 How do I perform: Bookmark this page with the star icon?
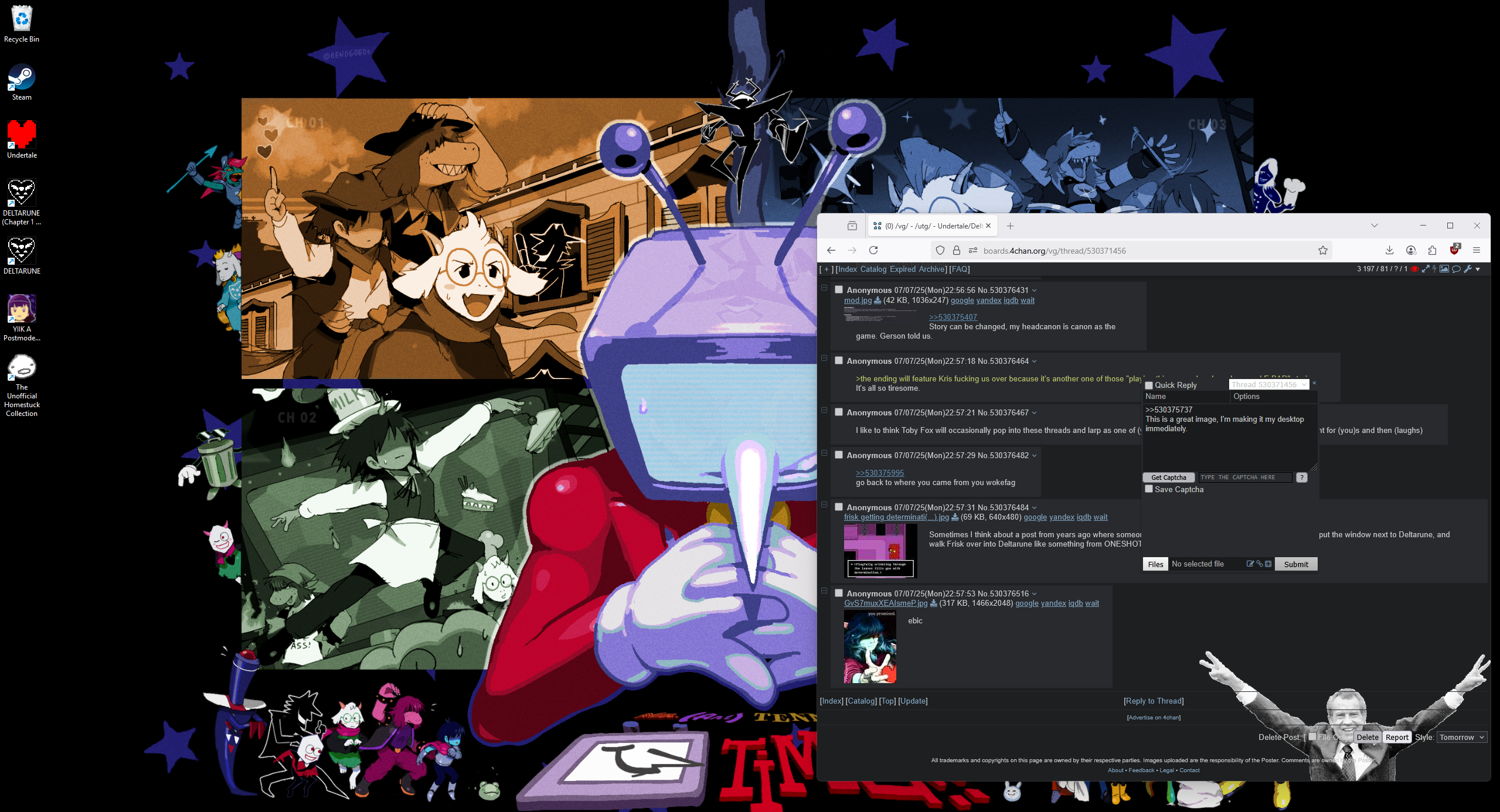1323,250
